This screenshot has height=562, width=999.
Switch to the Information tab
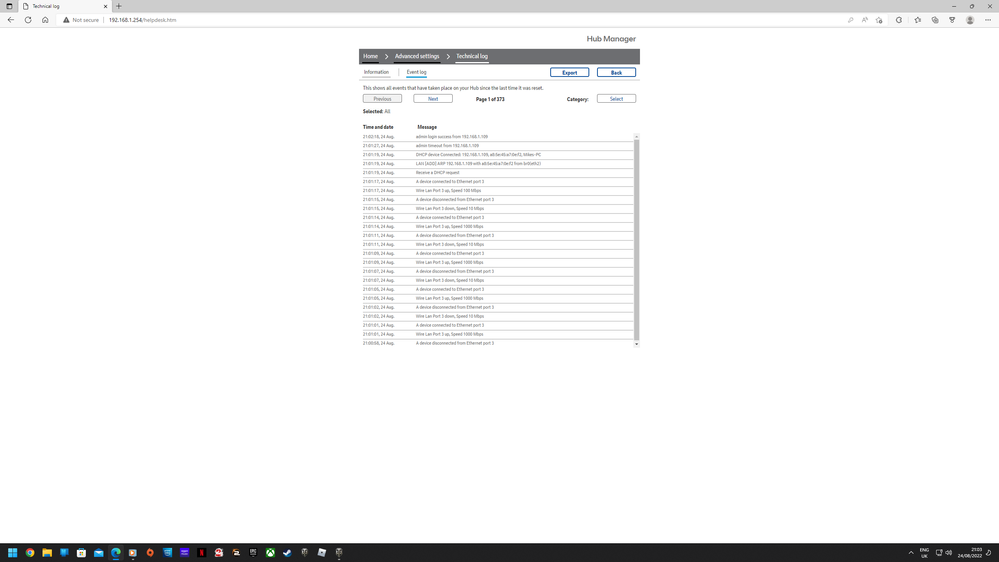376,72
